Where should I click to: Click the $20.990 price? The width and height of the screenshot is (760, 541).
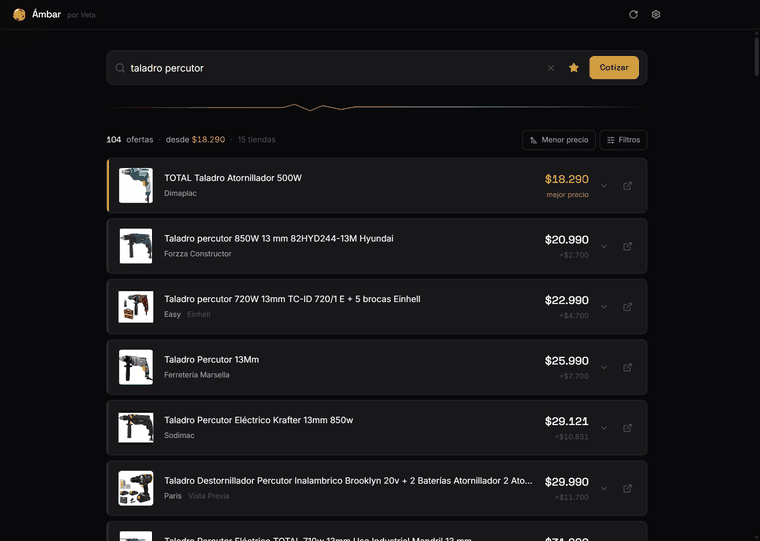567,240
